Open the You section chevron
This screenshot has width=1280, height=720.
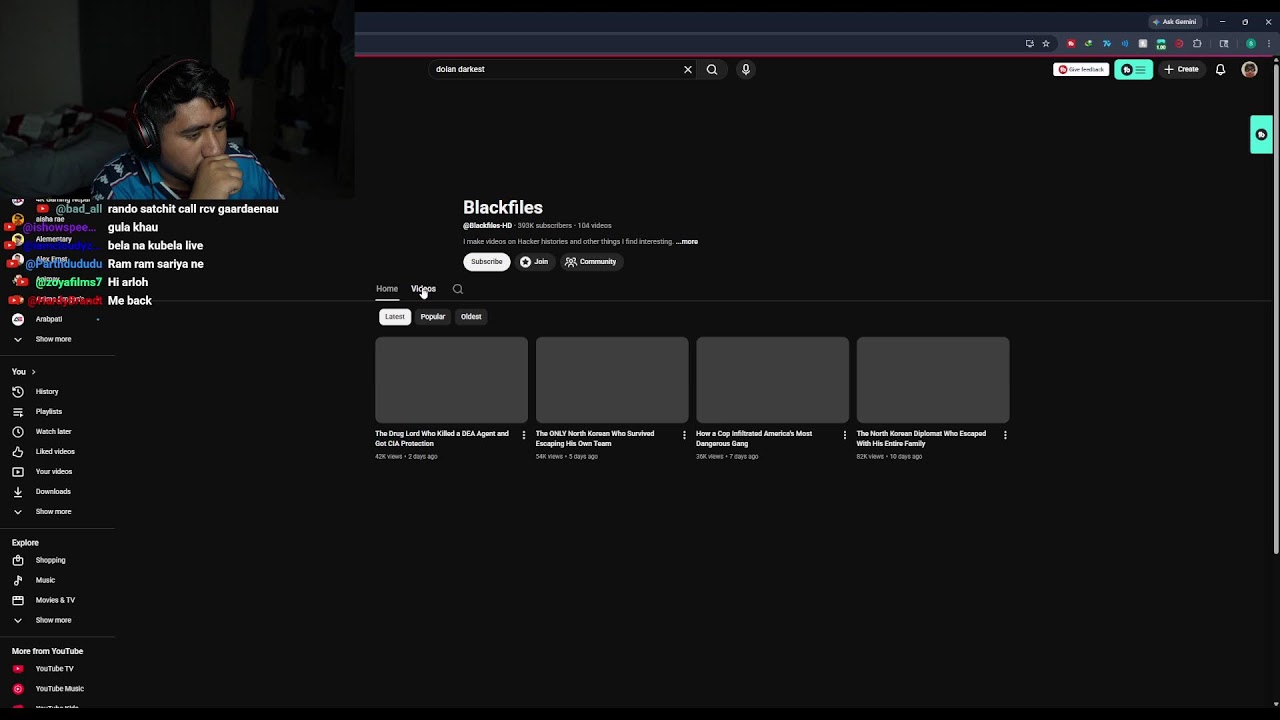[33, 372]
